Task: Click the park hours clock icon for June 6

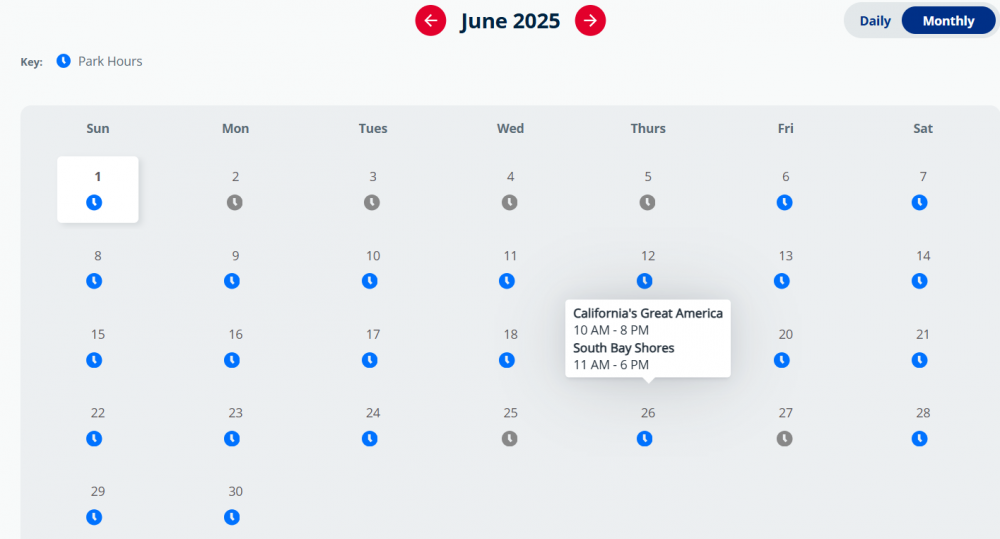Action: click(785, 202)
